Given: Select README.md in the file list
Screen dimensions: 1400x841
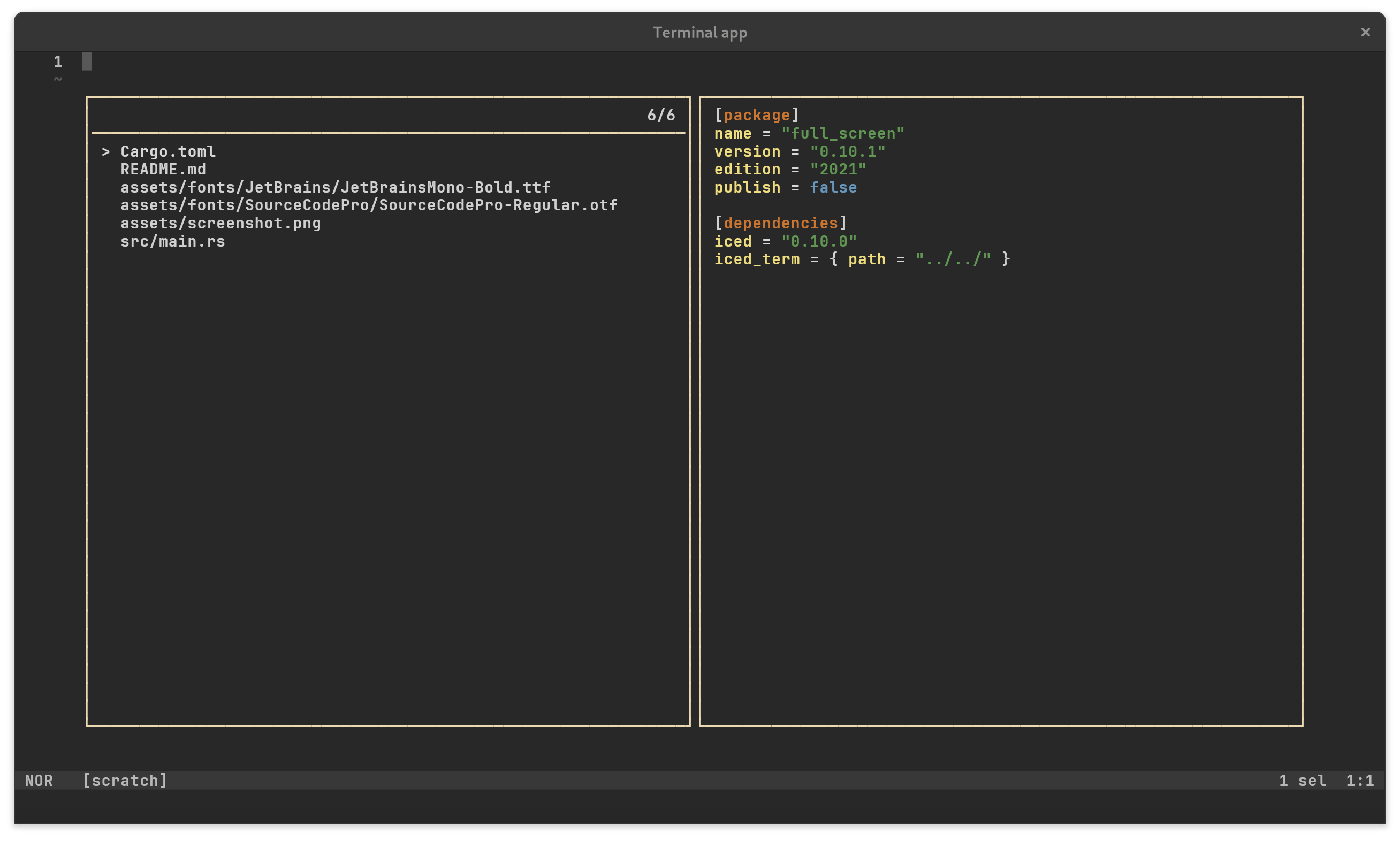Looking at the screenshot, I should (x=163, y=170).
